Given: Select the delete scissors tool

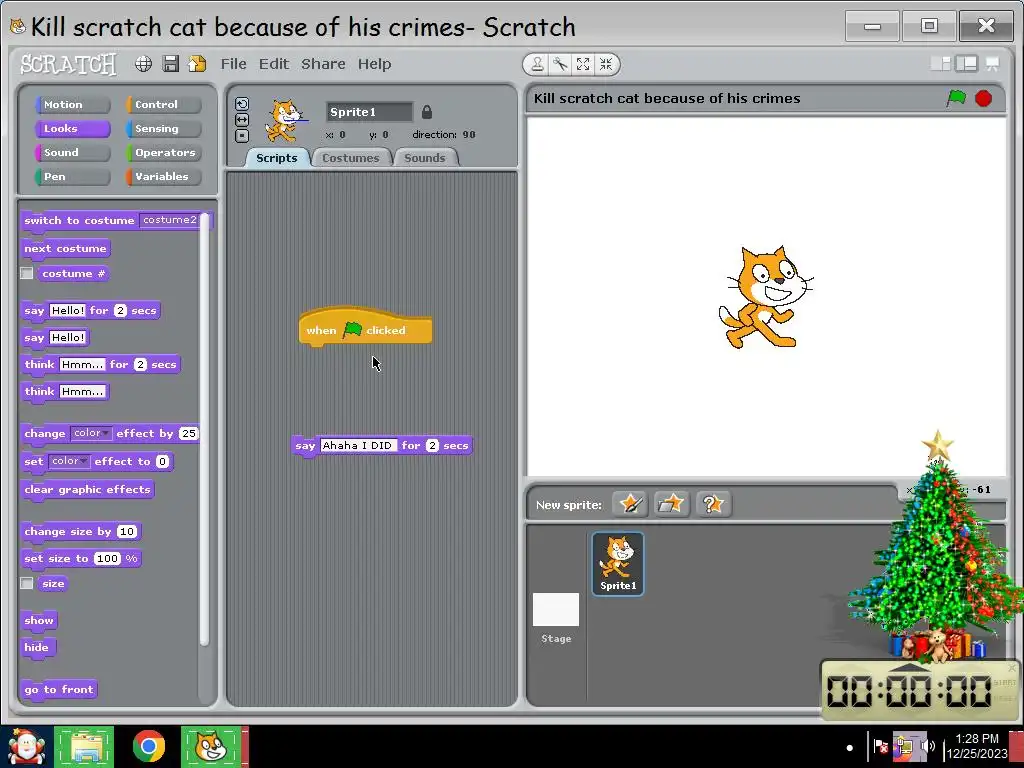Looking at the screenshot, I should point(560,64).
